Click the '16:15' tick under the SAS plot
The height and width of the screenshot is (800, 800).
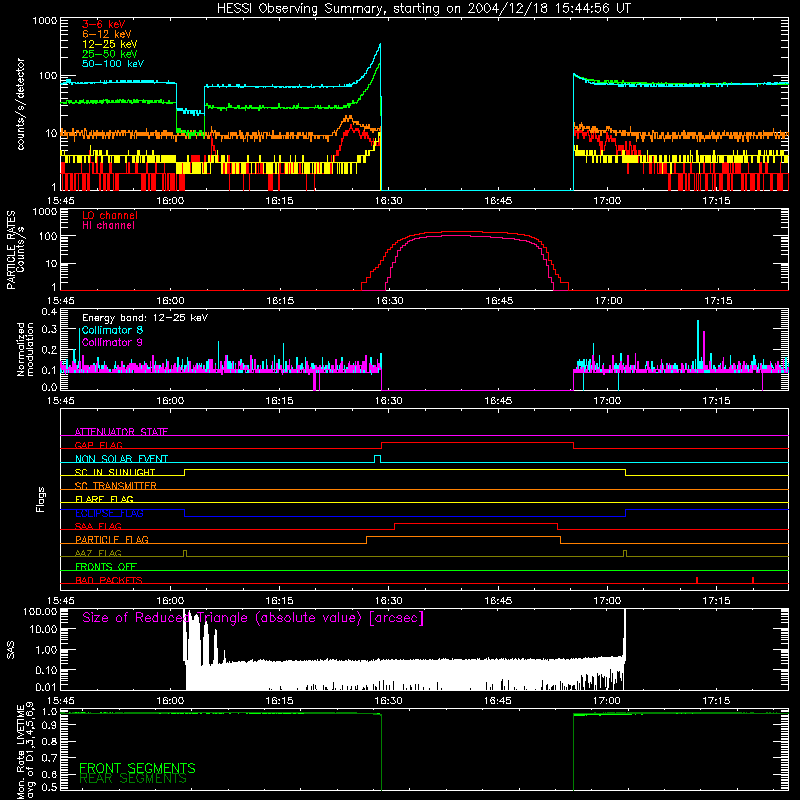tap(279, 701)
